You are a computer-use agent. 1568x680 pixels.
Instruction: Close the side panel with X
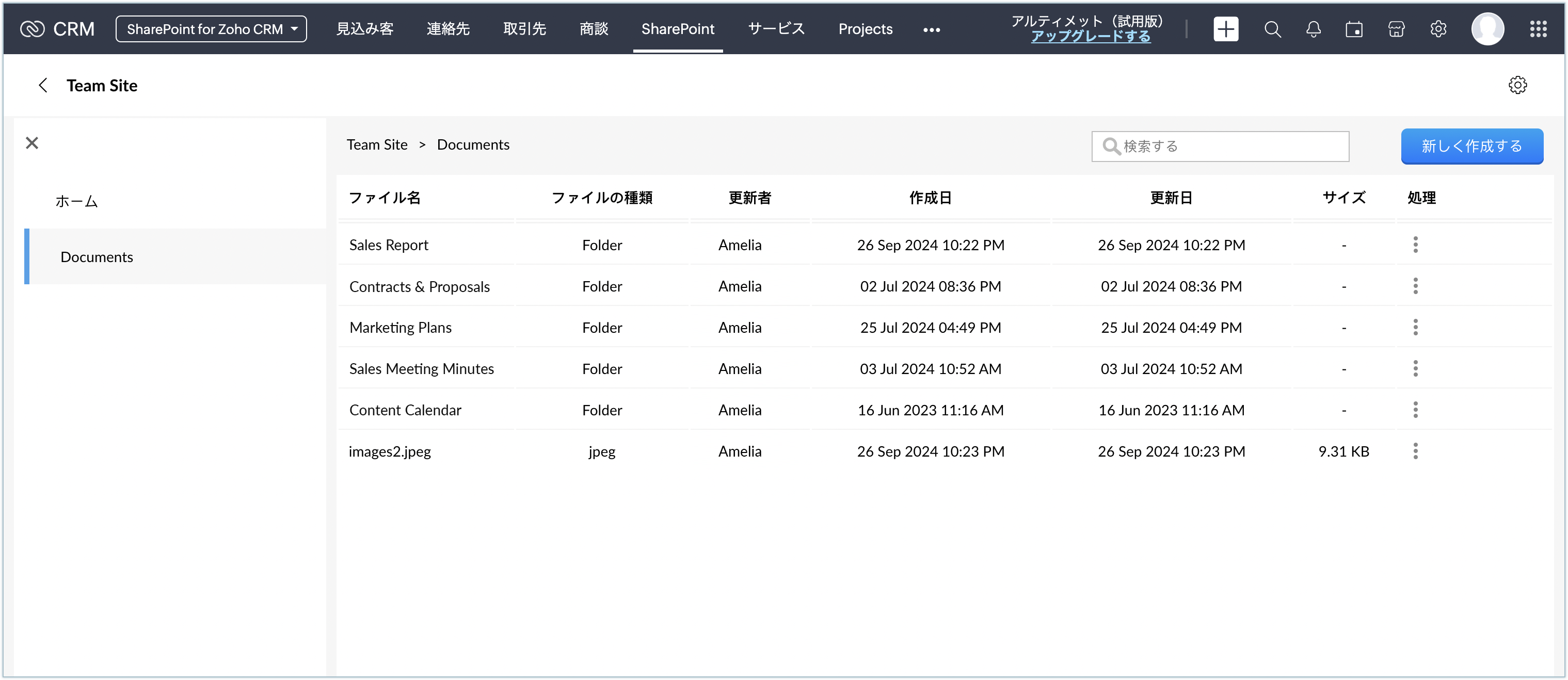31,143
